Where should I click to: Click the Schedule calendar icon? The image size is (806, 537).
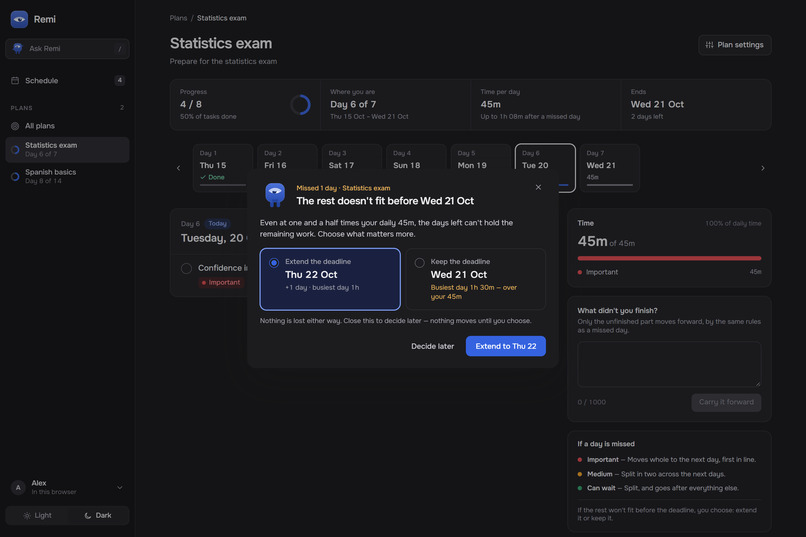pos(15,80)
